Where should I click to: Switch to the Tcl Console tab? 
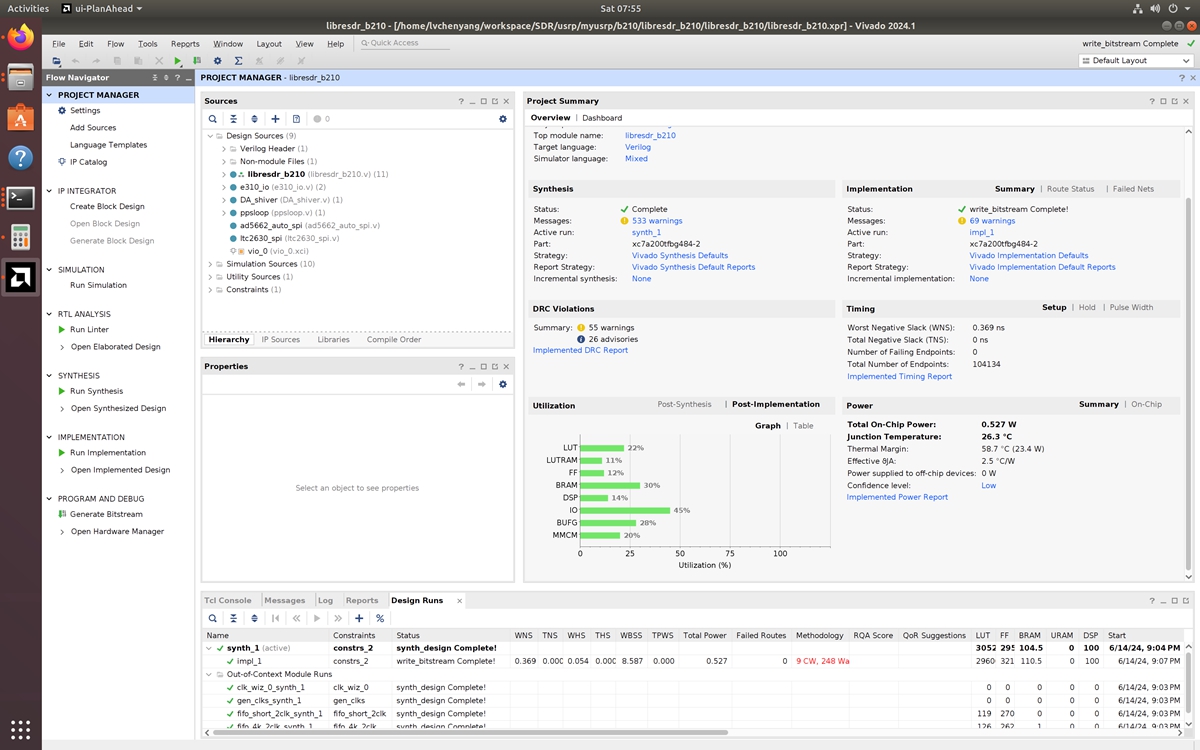click(228, 600)
